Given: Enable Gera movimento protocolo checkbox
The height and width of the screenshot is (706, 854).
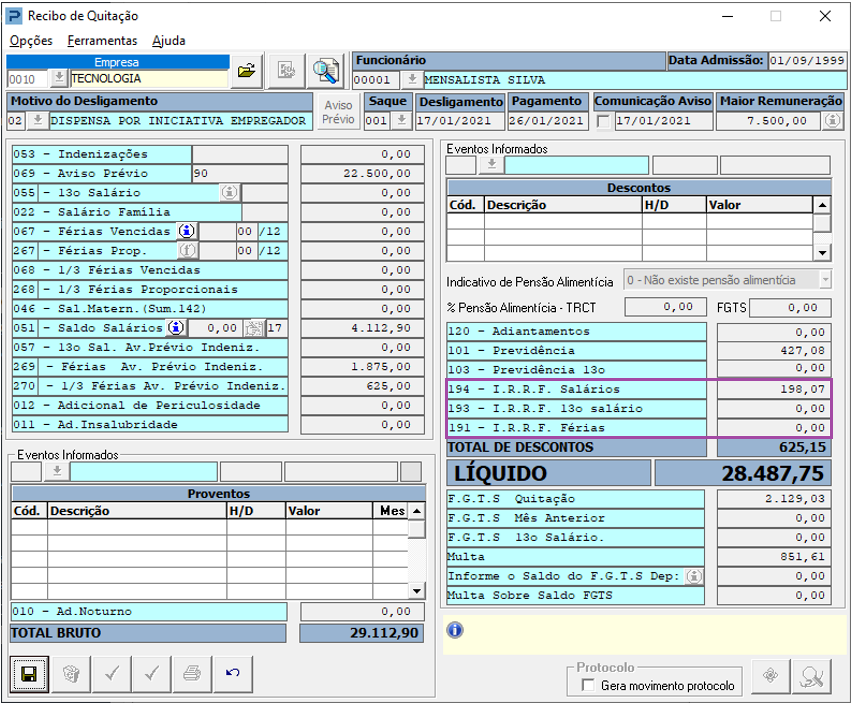Looking at the screenshot, I should point(588,685).
